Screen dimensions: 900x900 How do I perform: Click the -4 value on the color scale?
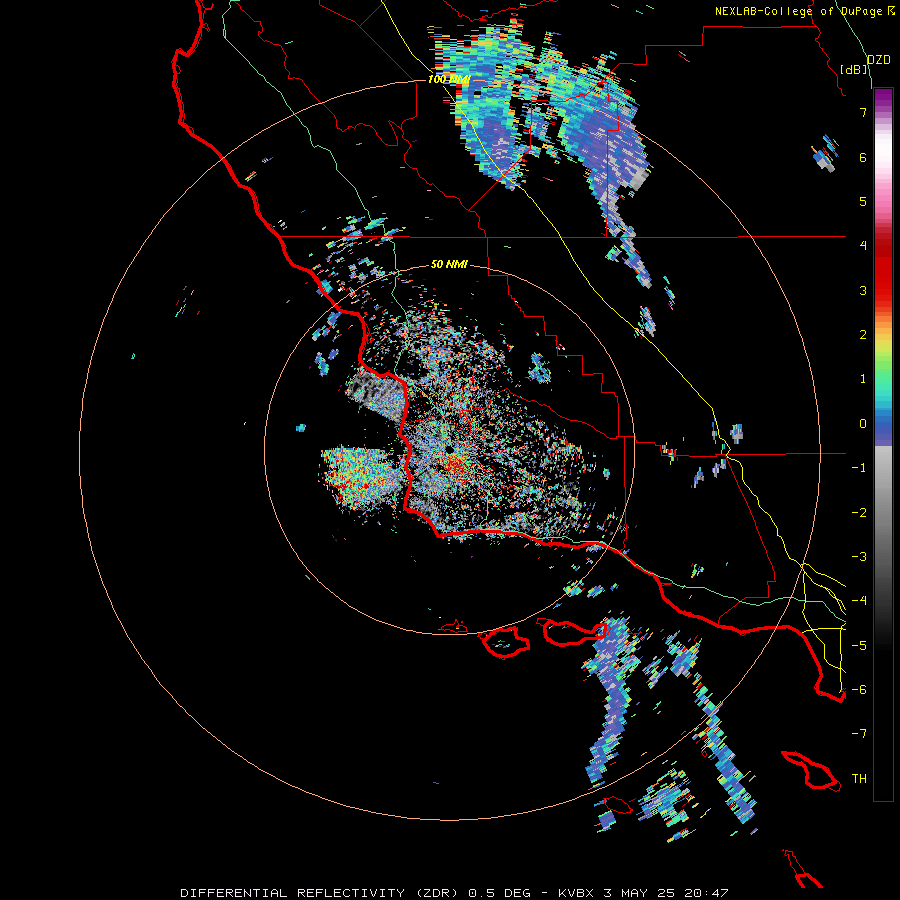[859, 601]
